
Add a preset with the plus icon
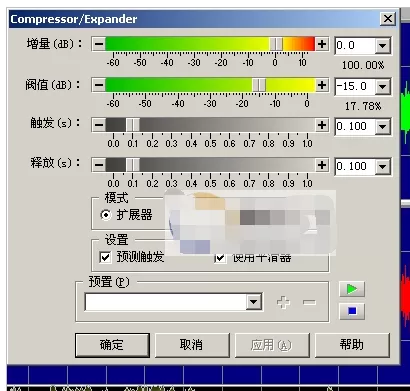pyautogui.click(x=283, y=302)
